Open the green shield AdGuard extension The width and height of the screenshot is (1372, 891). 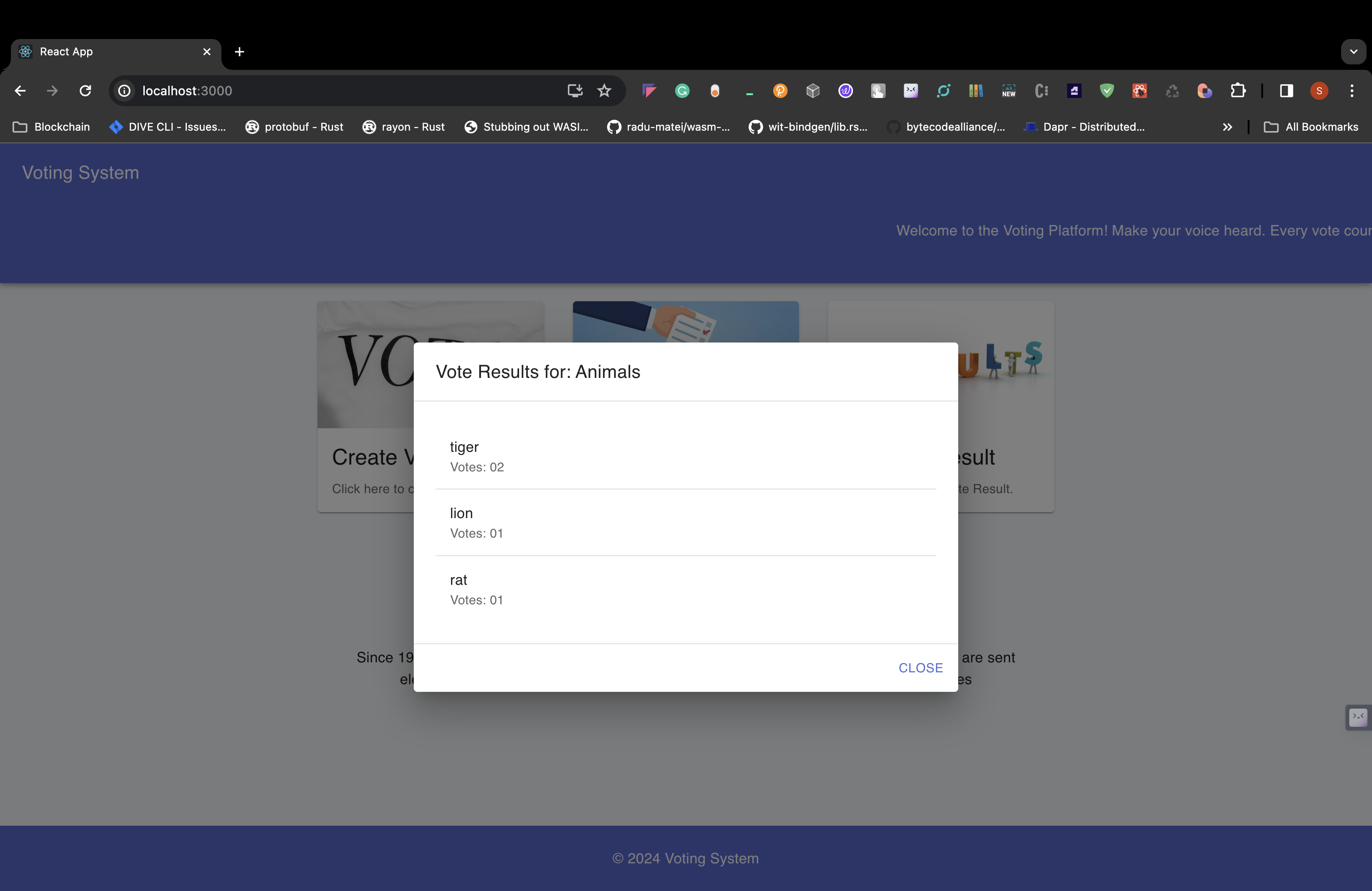coord(1106,91)
